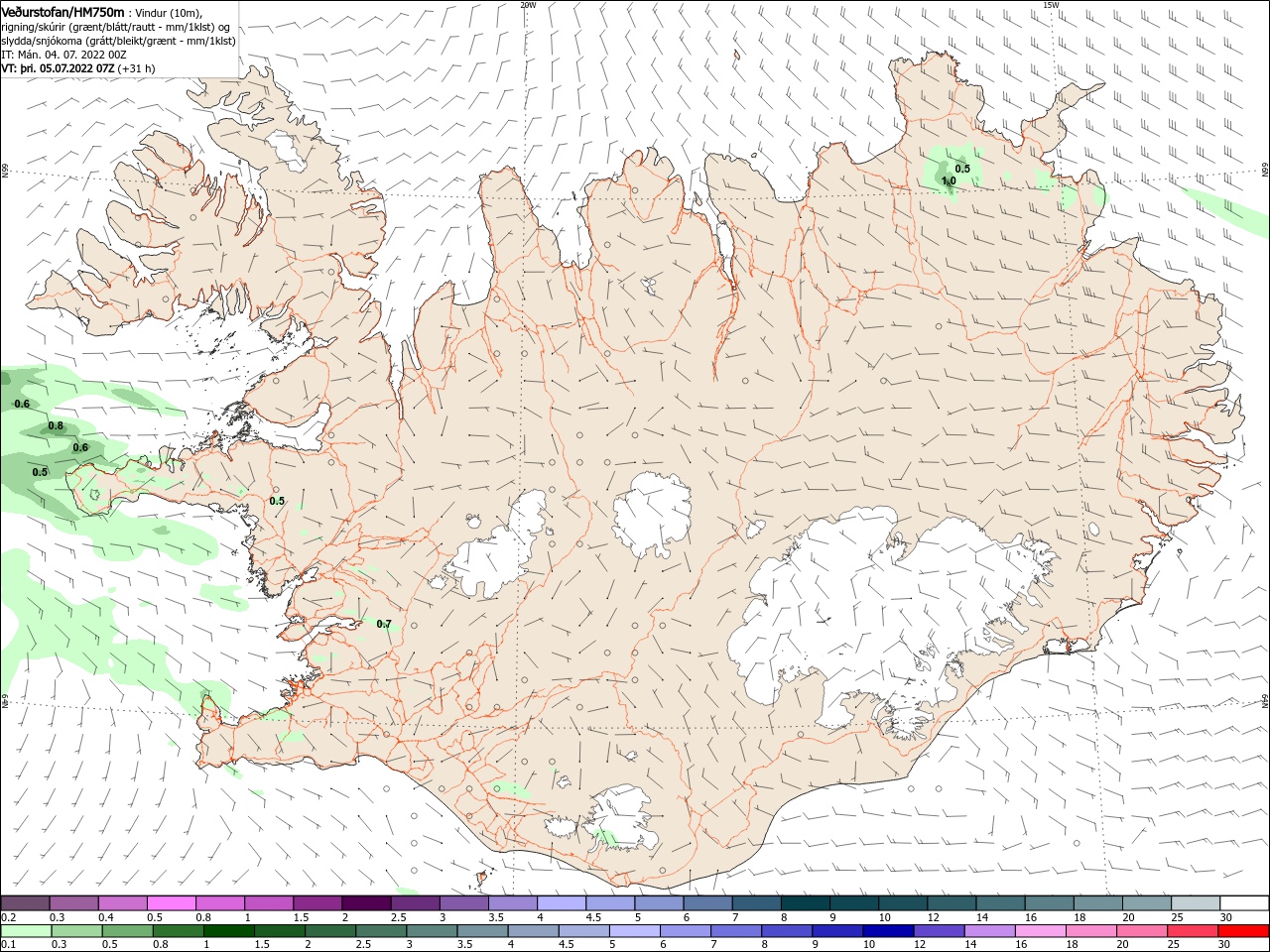Click the VT: þri. 05.07.2022 07Z valid time

58,68
